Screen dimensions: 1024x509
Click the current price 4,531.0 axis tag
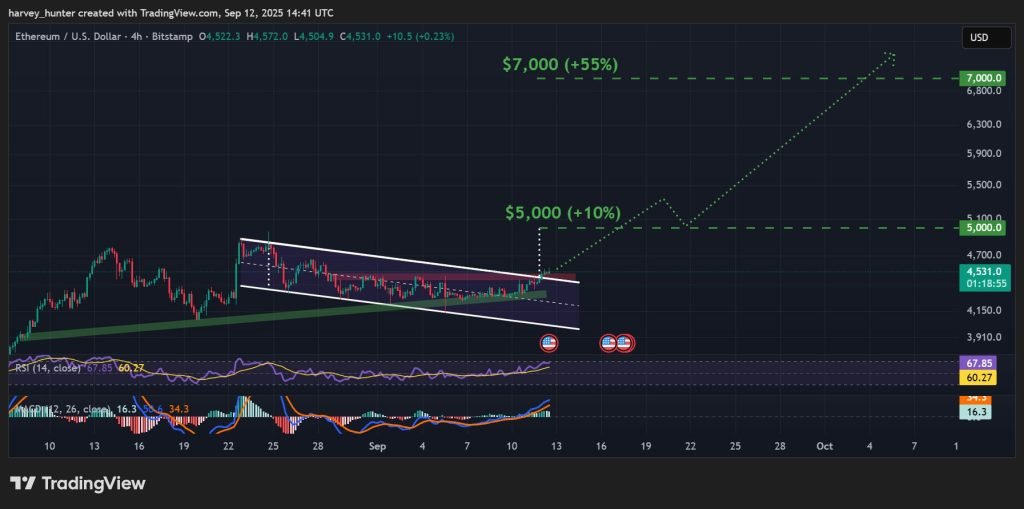point(984,270)
